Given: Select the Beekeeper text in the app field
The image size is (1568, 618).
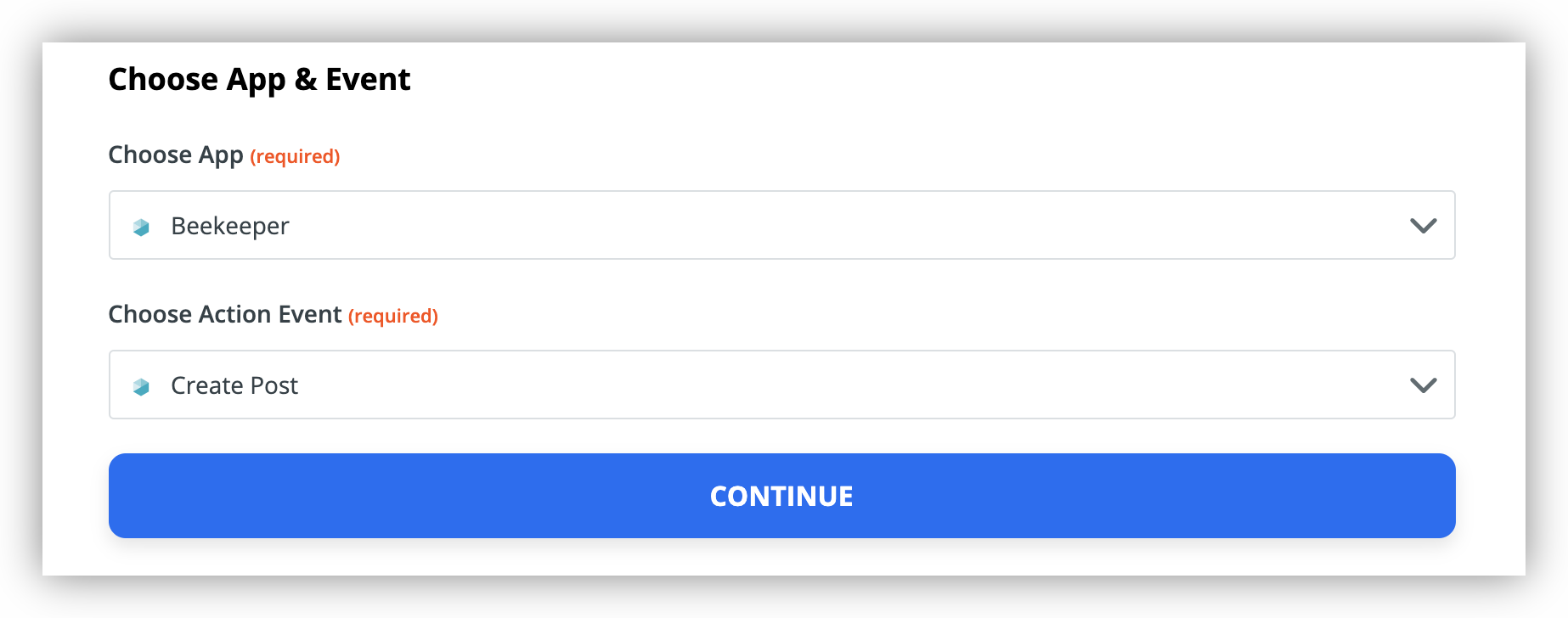Looking at the screenshot, I should (x=230, y=226).
